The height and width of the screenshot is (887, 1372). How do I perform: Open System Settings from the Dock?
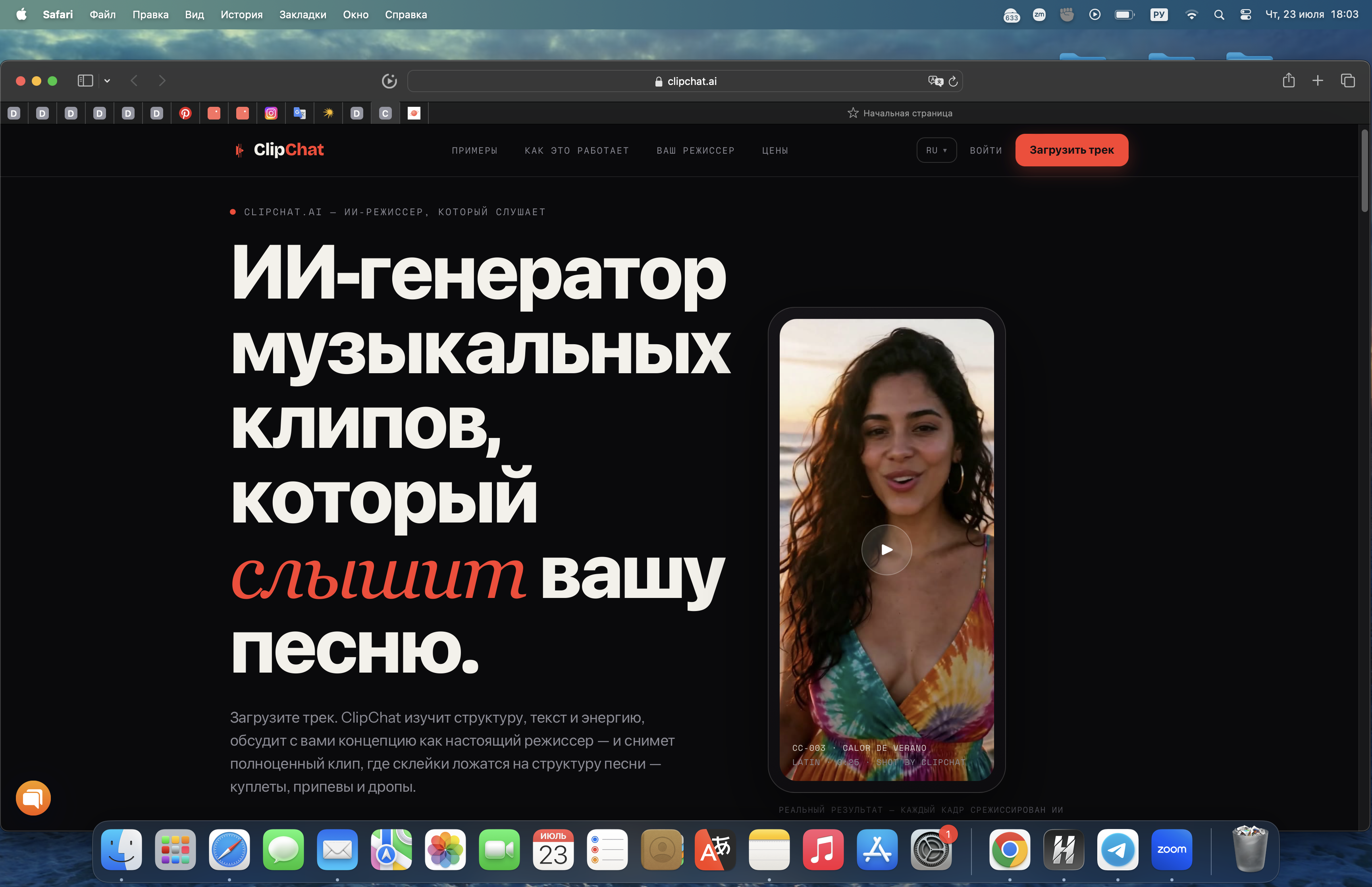[931, 850]
